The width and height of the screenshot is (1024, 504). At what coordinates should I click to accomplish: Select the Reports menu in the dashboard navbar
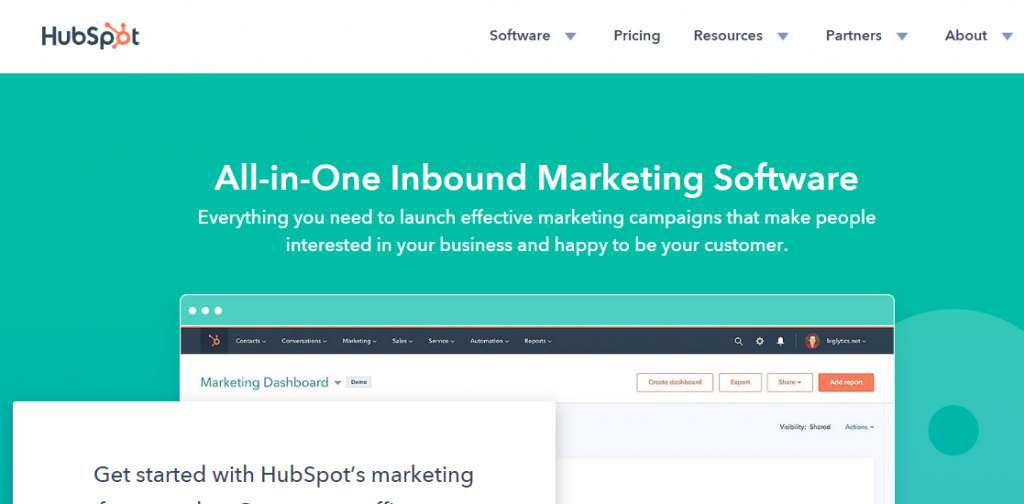pyautogui.click(x=537, y=341)
